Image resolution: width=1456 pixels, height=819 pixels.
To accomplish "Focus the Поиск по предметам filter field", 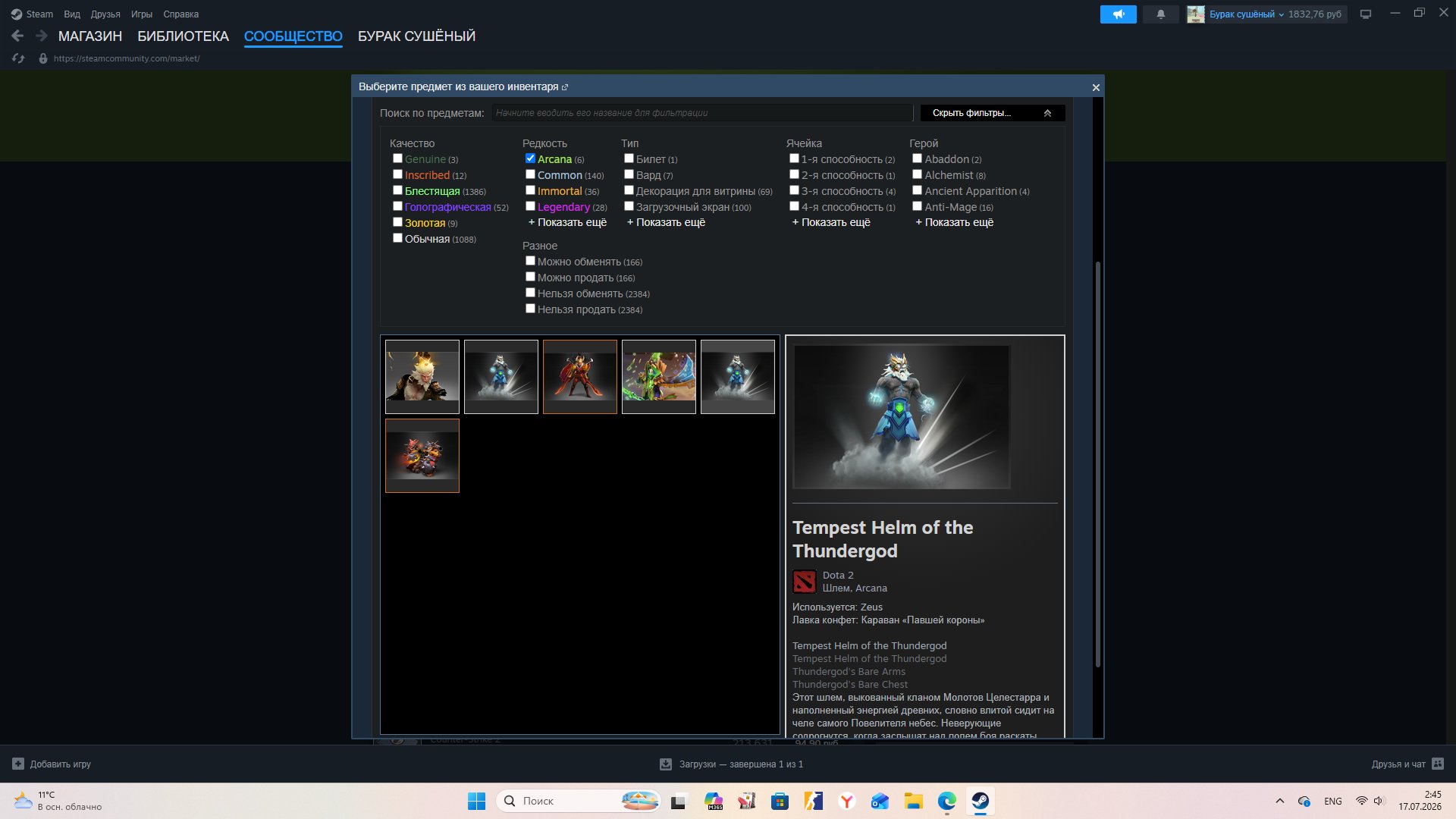I will (x=702, y=113).
